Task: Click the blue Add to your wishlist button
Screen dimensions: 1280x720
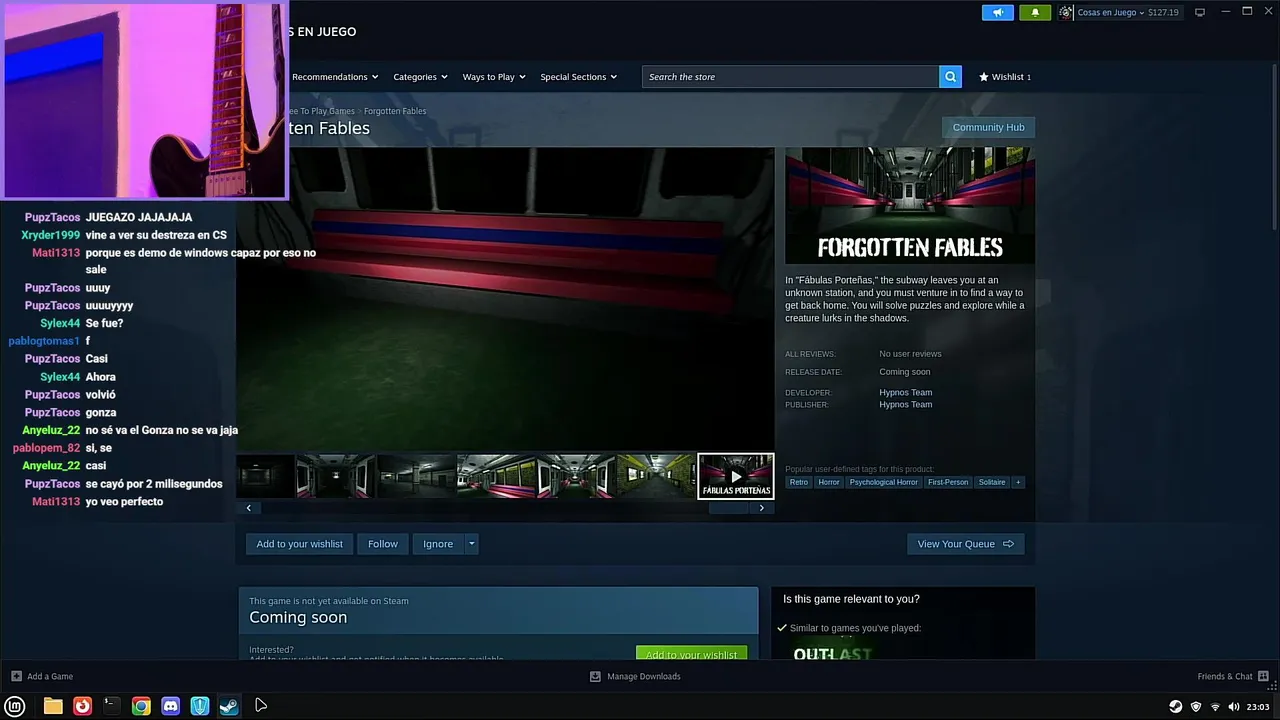Action: coord(299,544)
